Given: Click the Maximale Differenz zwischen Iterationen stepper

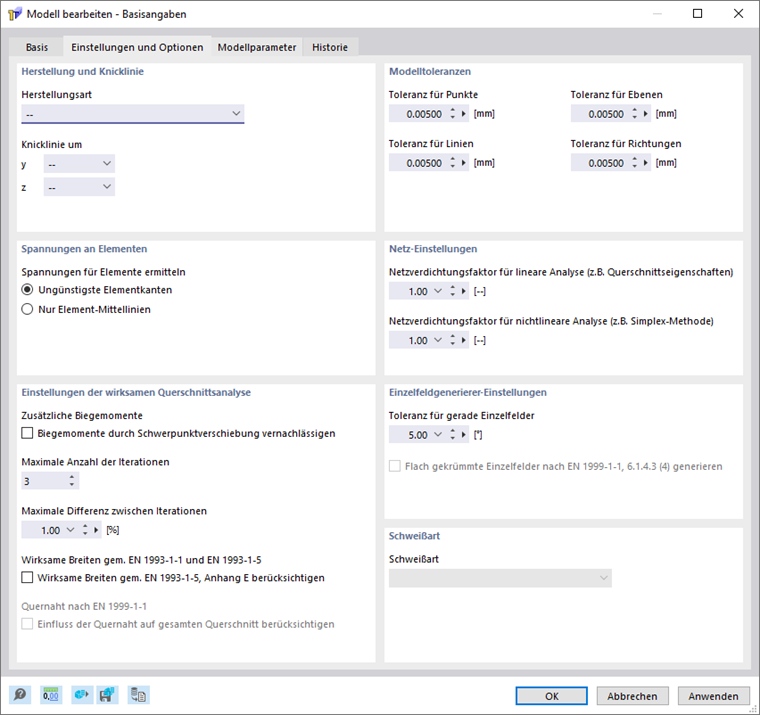Looking at the screenshot, I should 85,530.
